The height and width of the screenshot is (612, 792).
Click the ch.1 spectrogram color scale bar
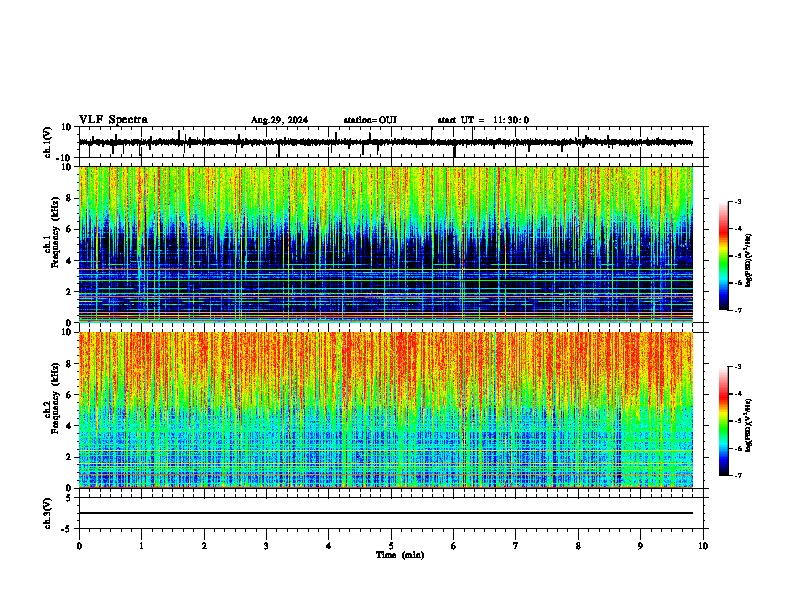tap(723, 256)
